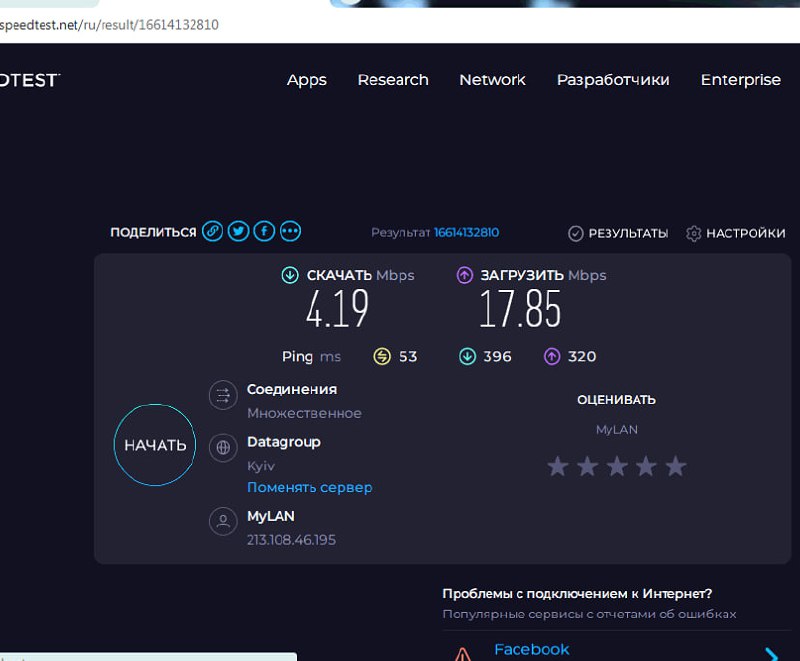Viewport: 800px width, 661px height.
Task: Open the Разработчики menu
Action: pyautogui.click(x=613, y=80)
